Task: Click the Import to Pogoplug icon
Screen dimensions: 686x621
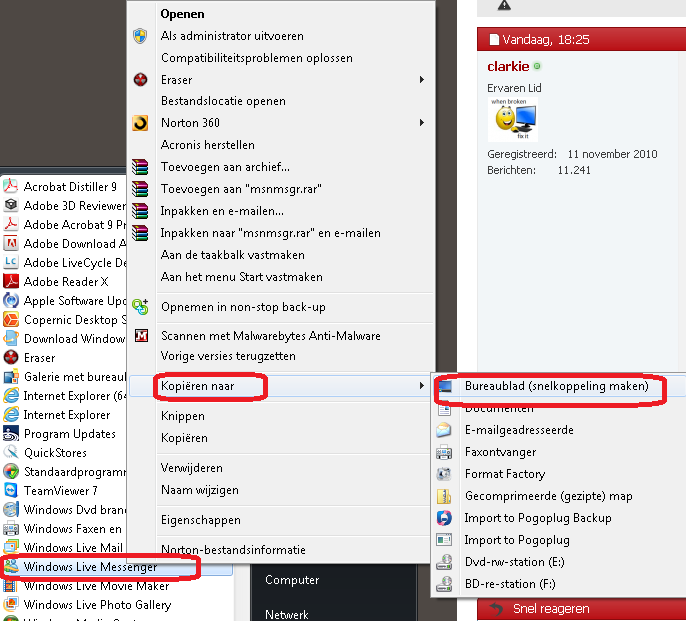Action: pyautogui.click(x=444, y=540)
